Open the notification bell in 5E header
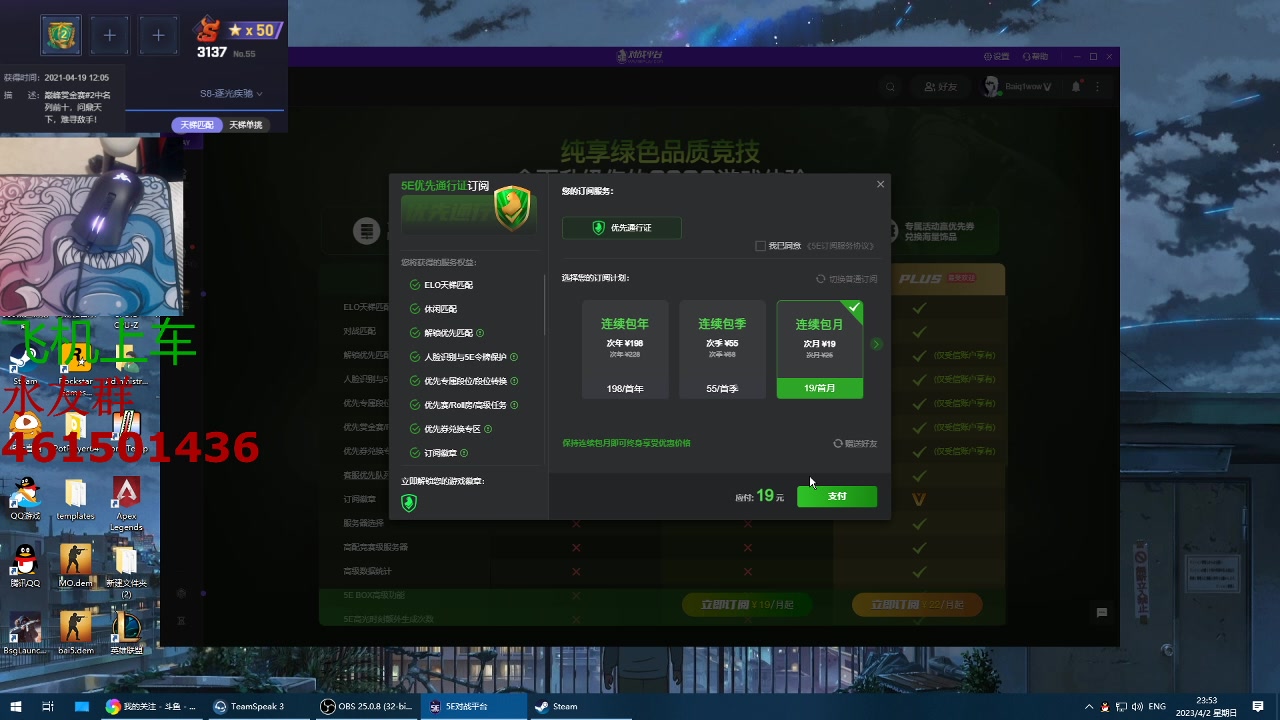Viewport: 1280px width, 720px height. click(1076, 87)
